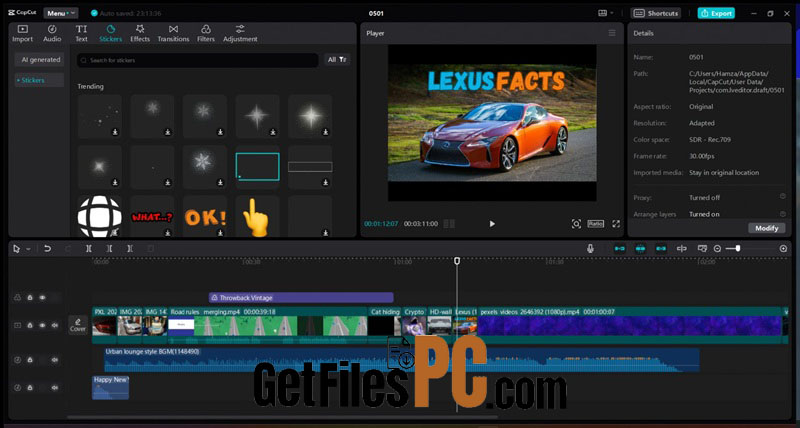
Task: Select the white globe sticker
Action: (99, 217)
